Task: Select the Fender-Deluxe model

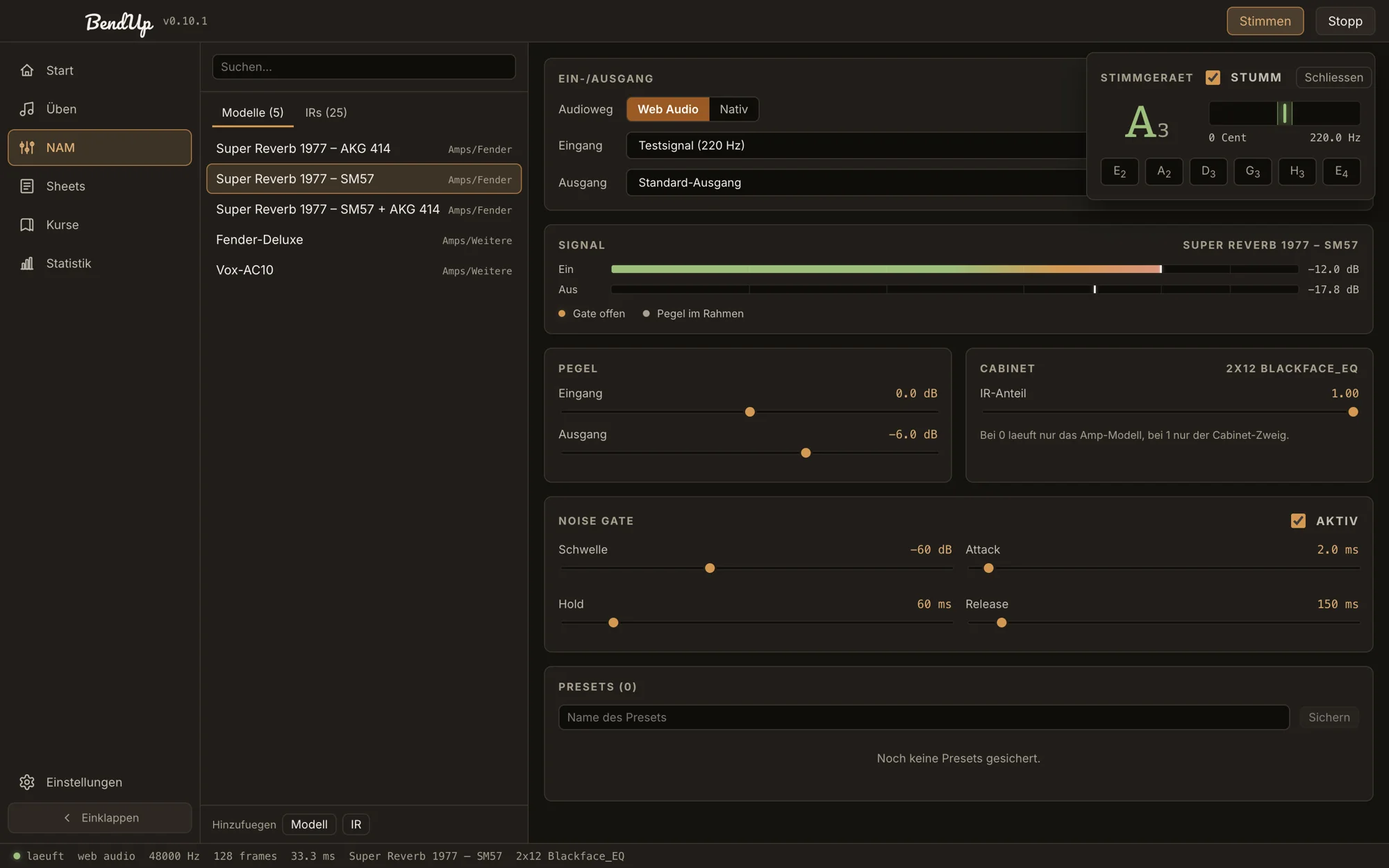Action: (x=364, y=240)
